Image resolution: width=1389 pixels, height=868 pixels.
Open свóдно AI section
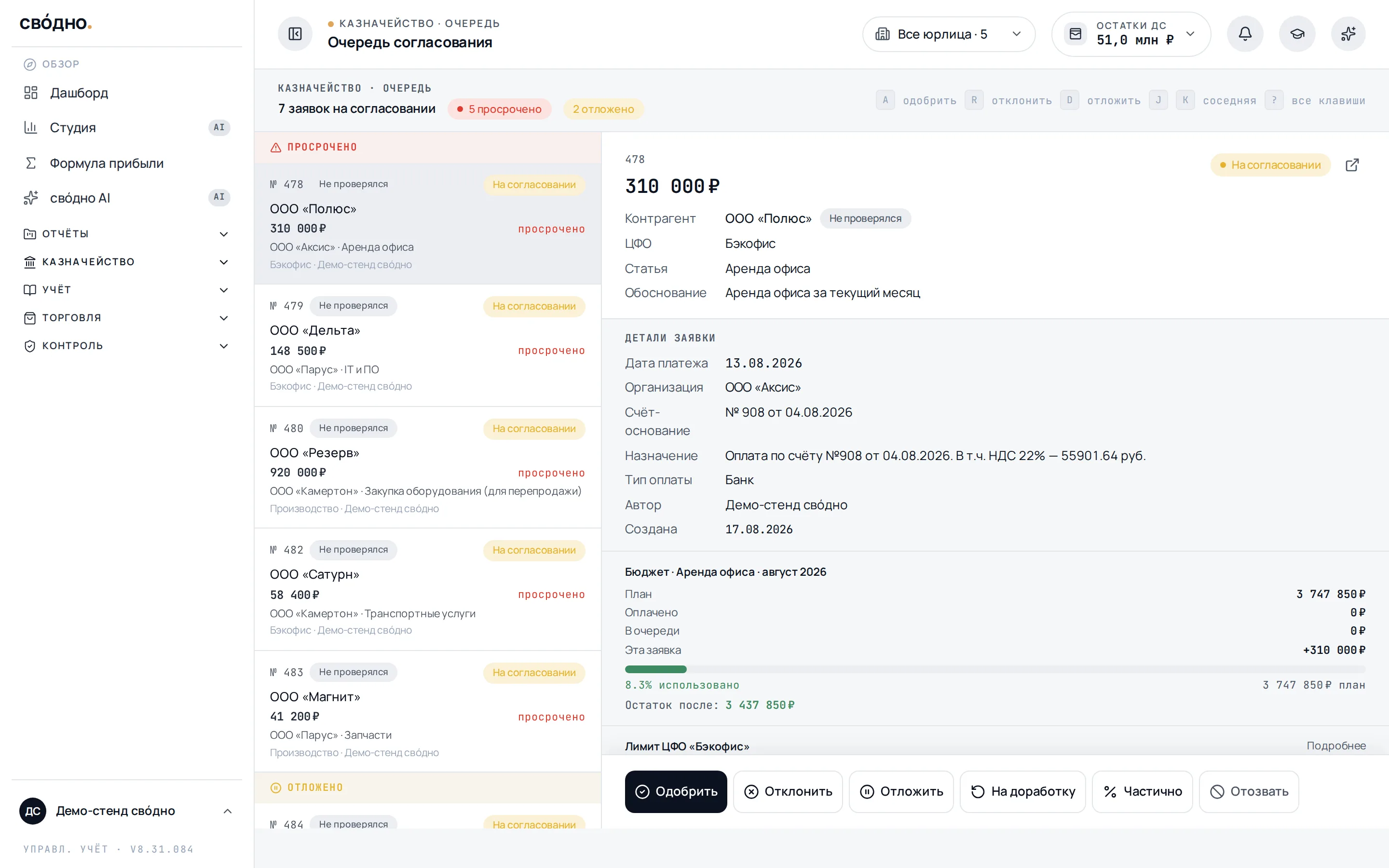126,198
